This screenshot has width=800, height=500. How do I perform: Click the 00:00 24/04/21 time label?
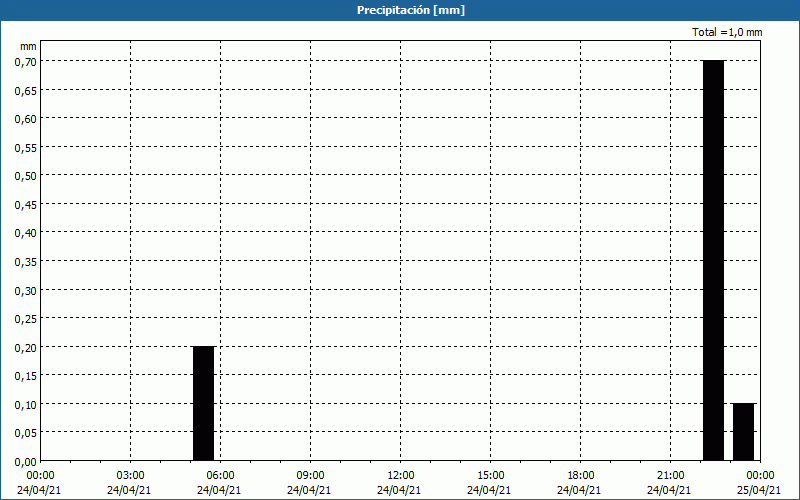point(39,483)
